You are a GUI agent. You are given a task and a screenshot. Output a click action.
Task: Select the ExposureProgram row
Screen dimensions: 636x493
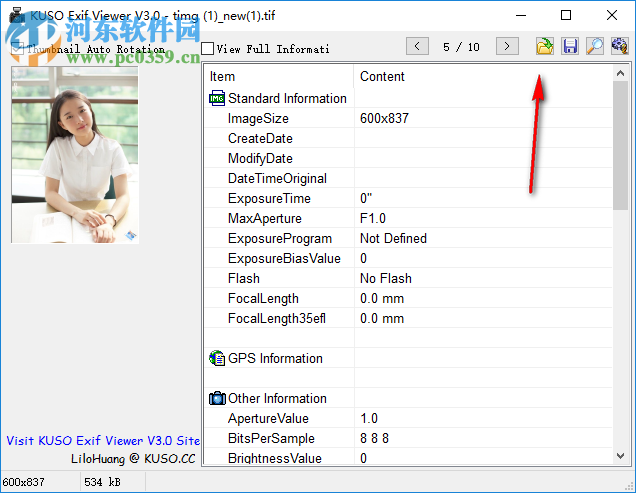[409, 238]
